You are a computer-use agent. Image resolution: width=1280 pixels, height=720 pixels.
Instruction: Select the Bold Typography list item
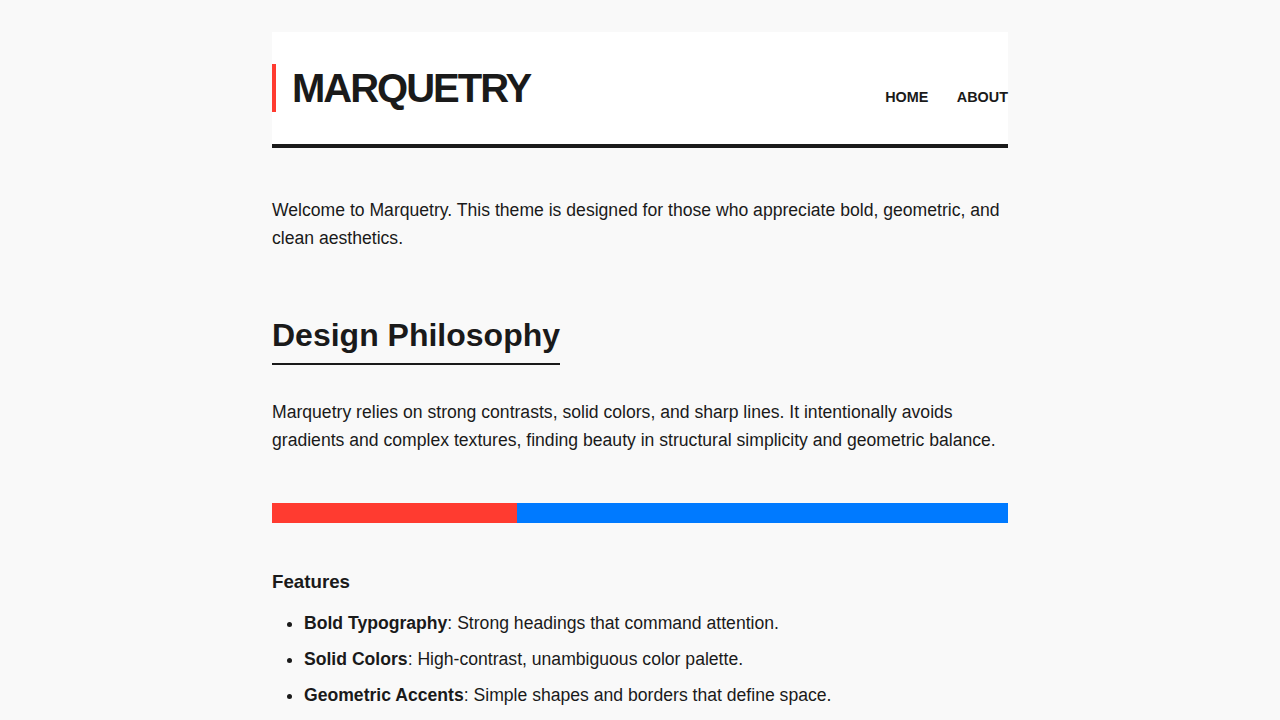tap(541, 622)
